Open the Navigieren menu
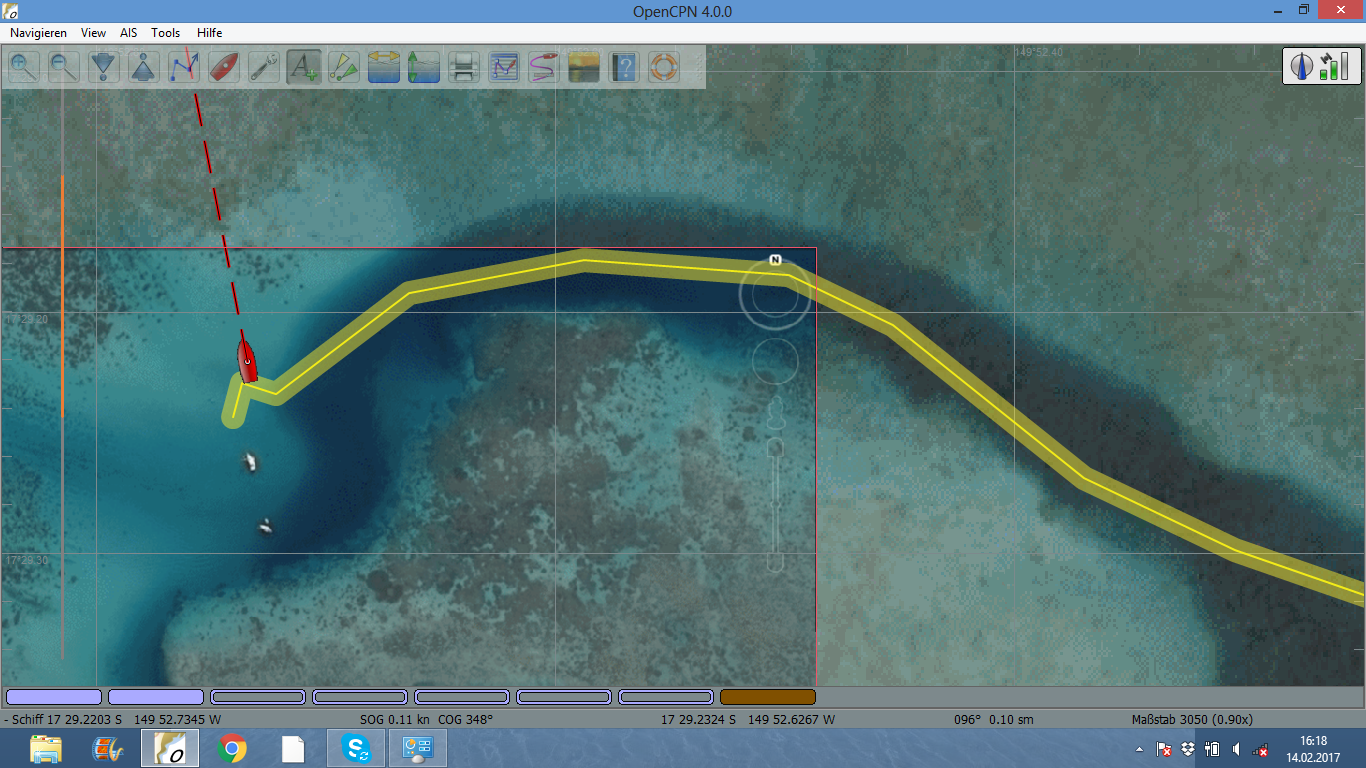The width and height of the screenshot is (1366, 768). tap(38, 32)
